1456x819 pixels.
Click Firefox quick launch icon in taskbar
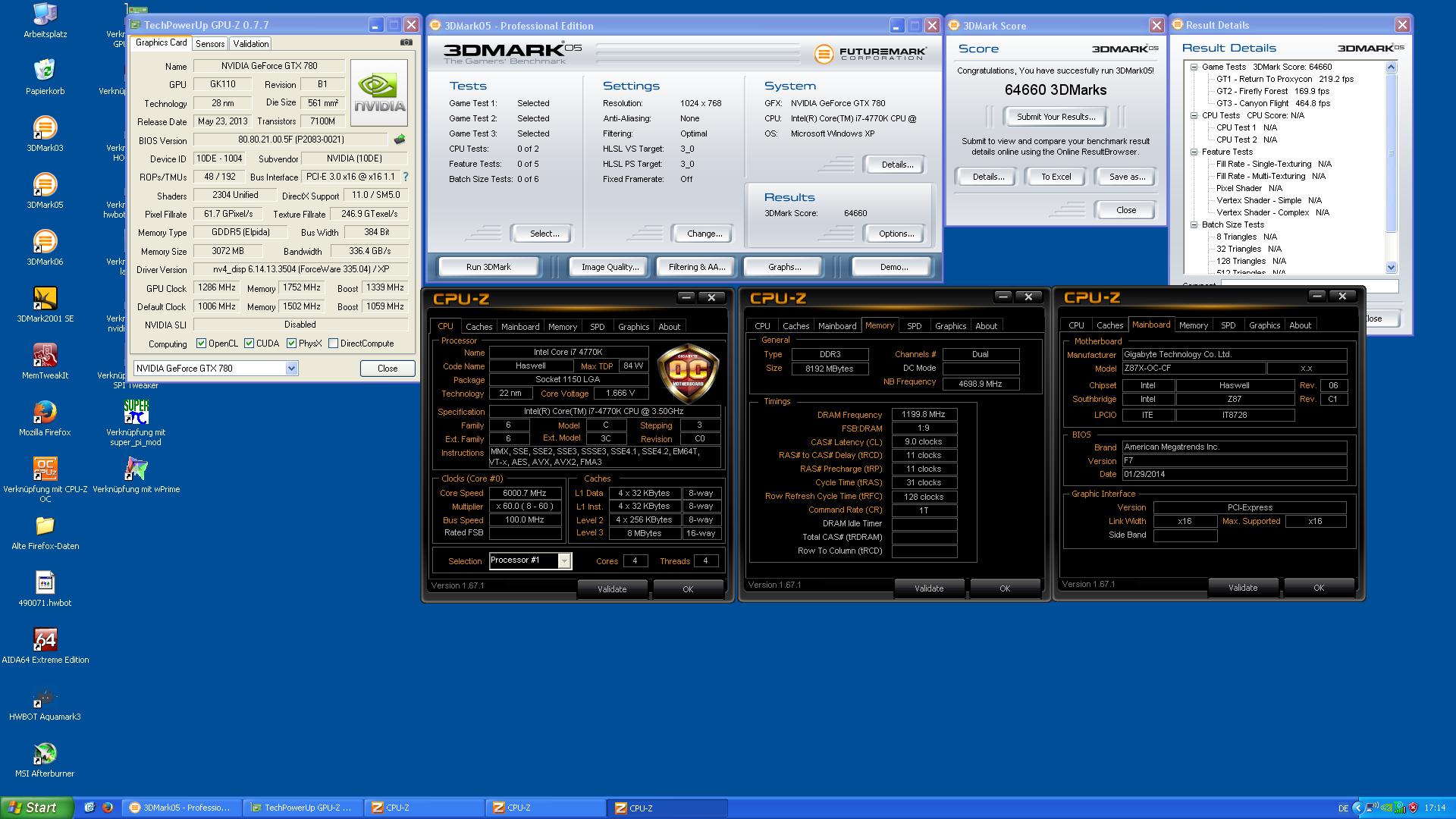(108, 808)
